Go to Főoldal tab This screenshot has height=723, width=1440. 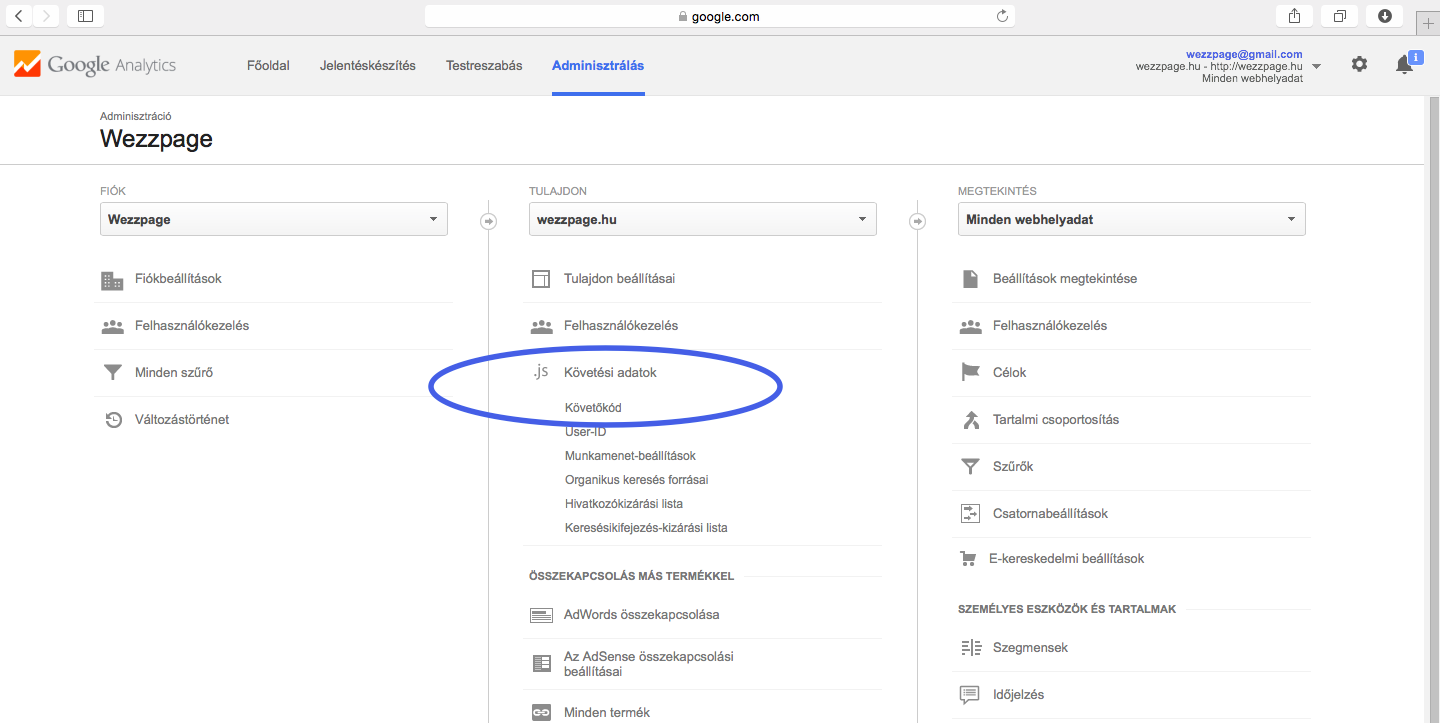tap(268, 65)
